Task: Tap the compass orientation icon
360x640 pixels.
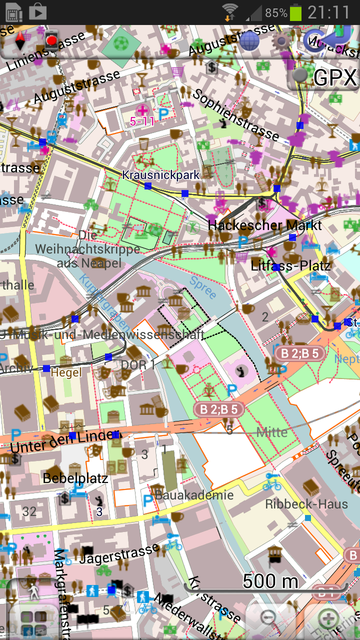Action: point(20,40)
